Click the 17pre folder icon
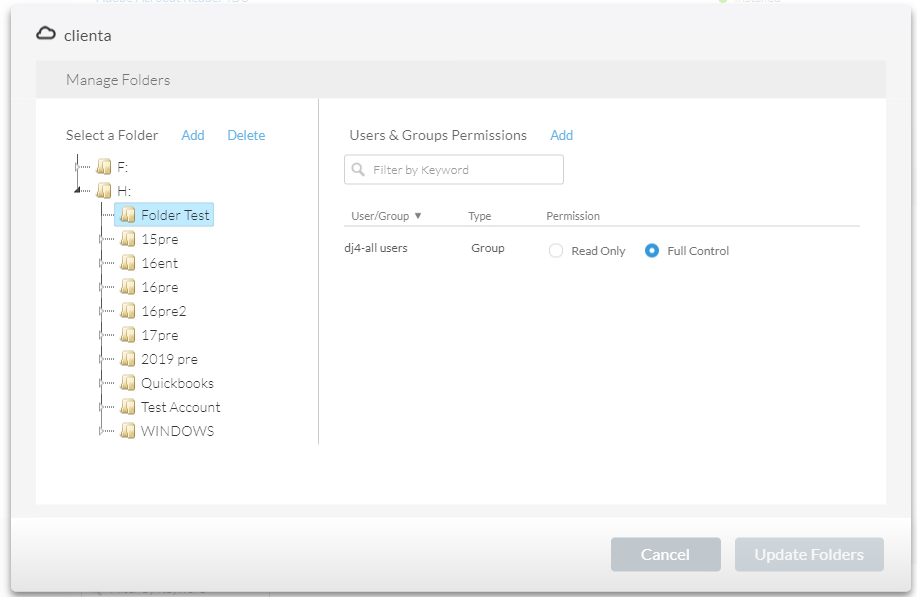Viewport: 917px width, 597px height. pyautogui.click(x=127, y=335)
